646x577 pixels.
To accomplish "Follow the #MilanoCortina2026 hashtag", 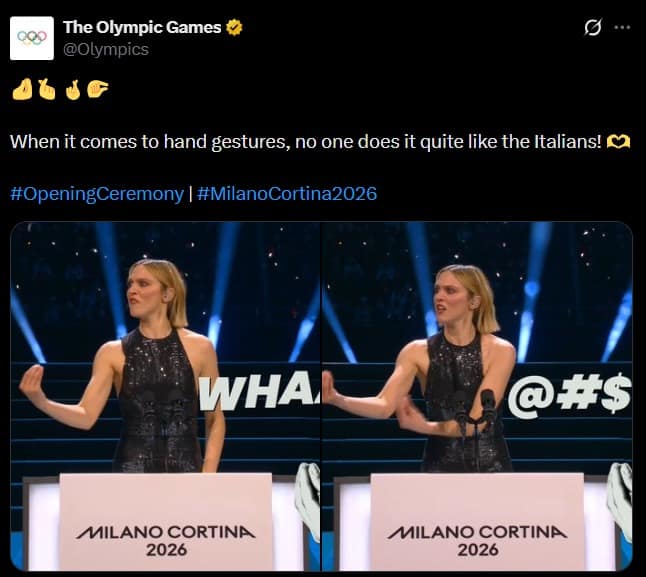I will point(287,194).
